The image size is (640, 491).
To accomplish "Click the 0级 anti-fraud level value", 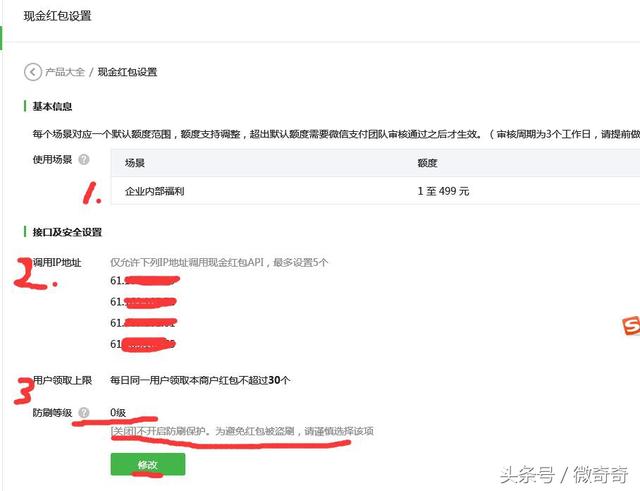I will (x=118, y=413).
